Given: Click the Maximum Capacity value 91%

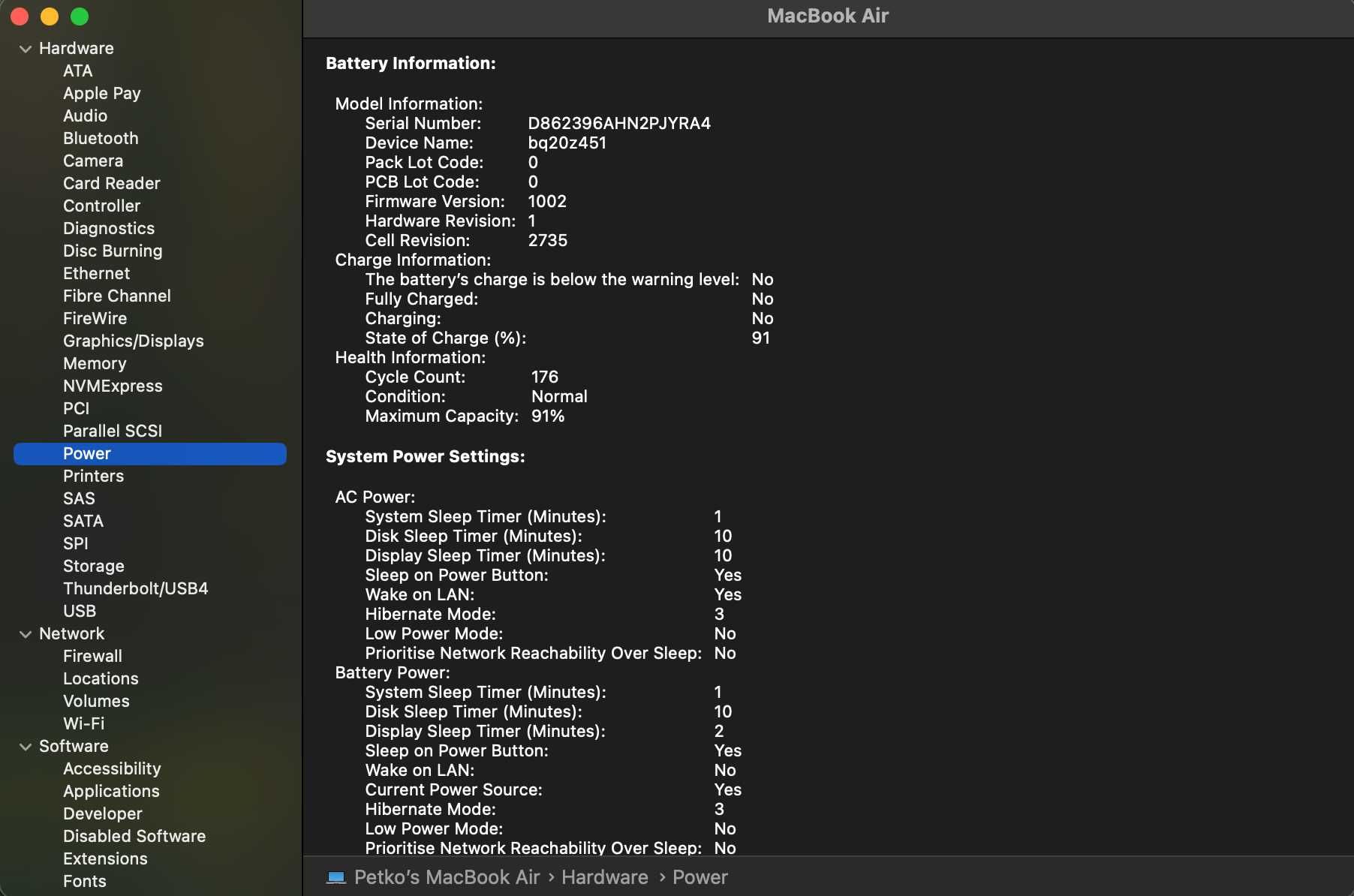Looking at the screenshot, I should pos(548,416).
